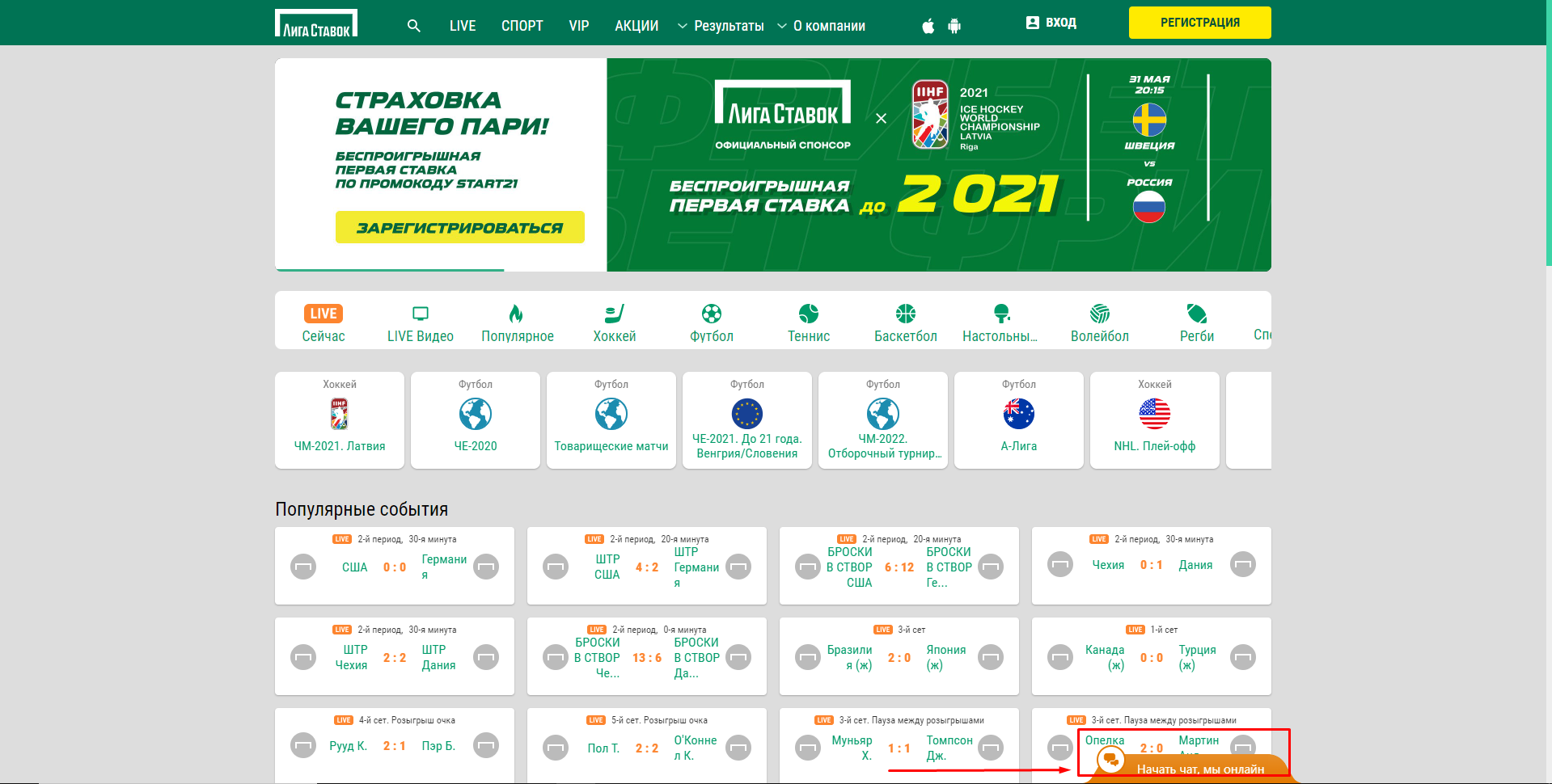Open the search magnifier icon
The height and width of the screenshot is (784, 1552).
(x=414, y=26)
